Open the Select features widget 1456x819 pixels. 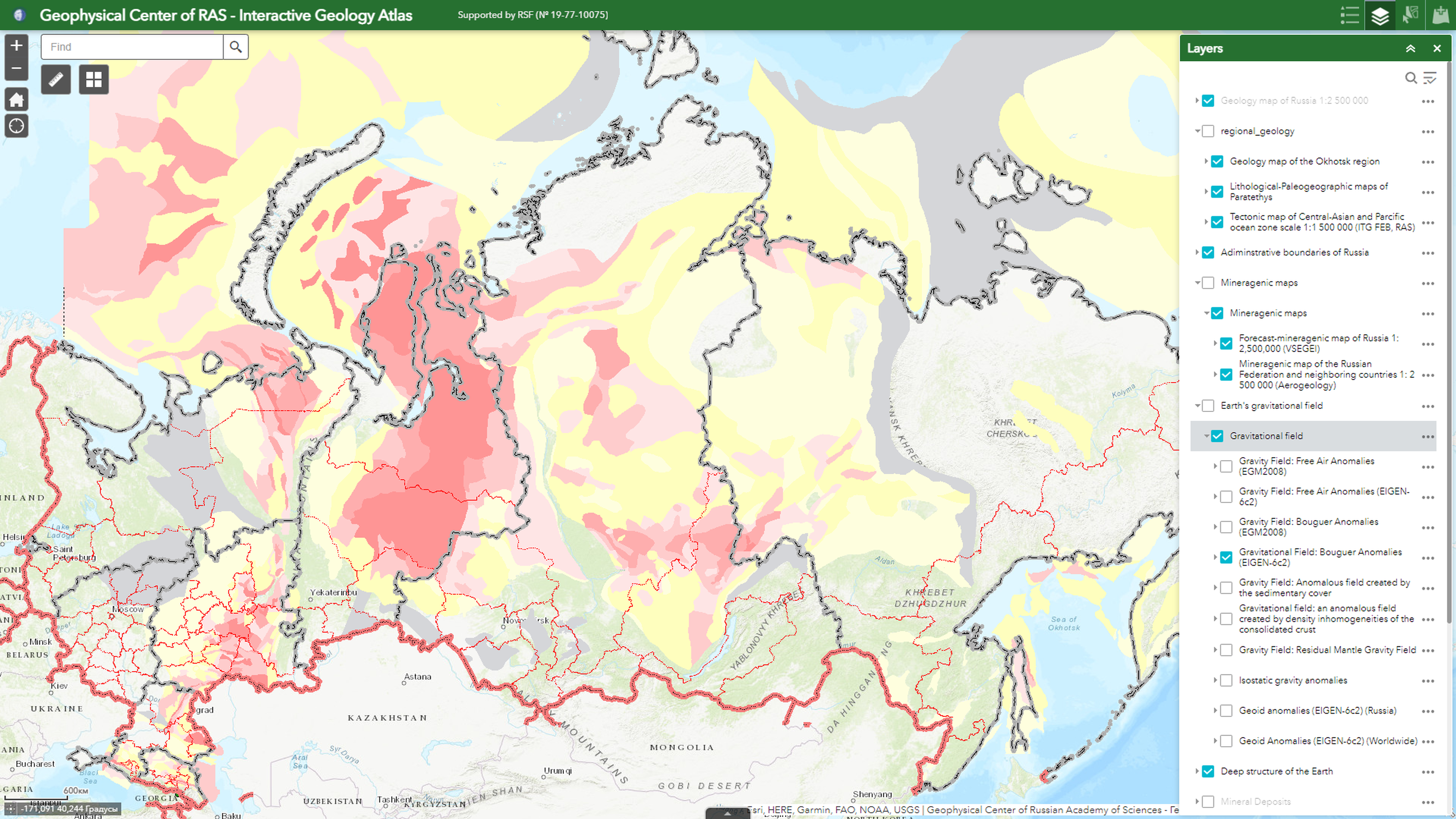click(x=1410, y=15)
